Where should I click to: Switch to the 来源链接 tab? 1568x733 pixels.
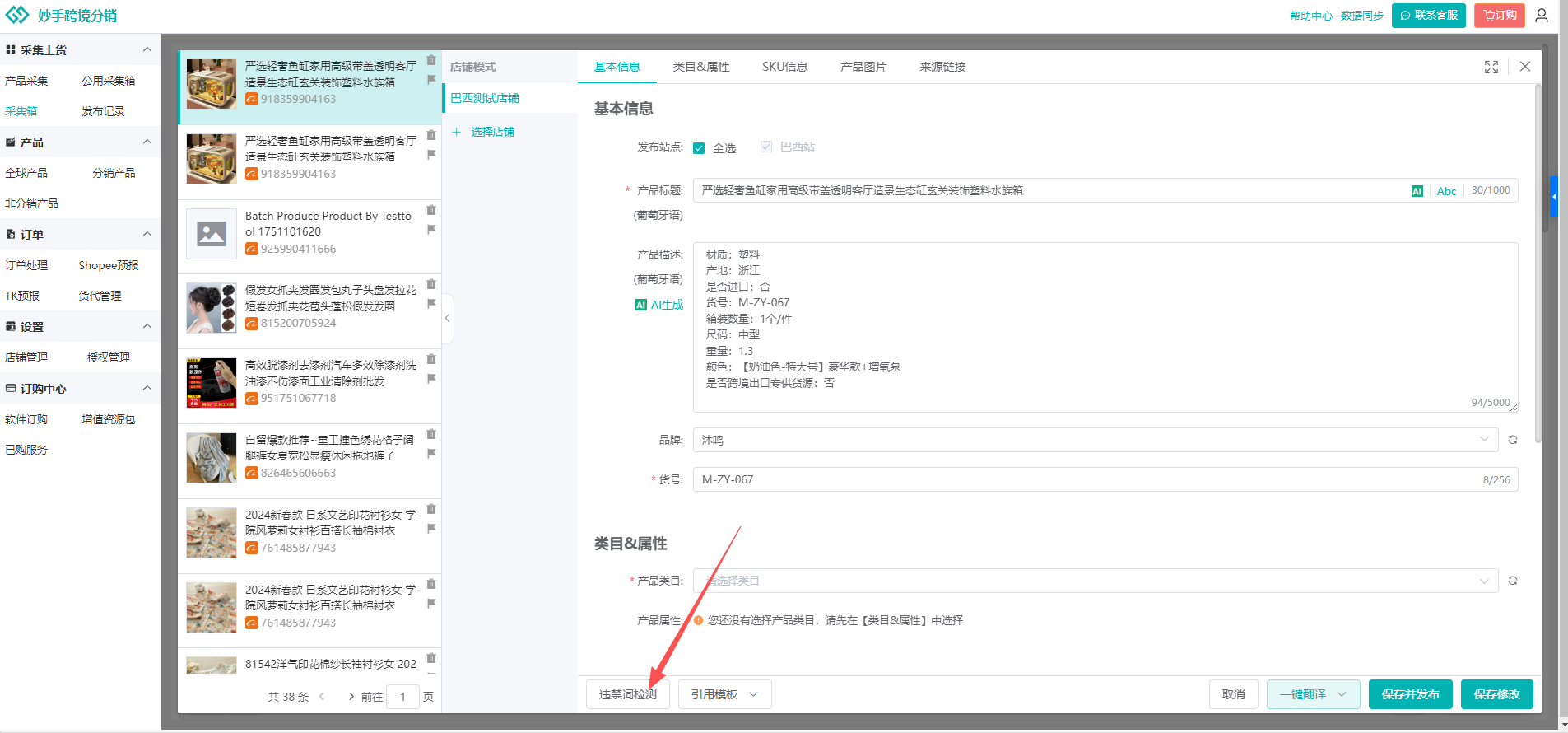coord(942,67)
